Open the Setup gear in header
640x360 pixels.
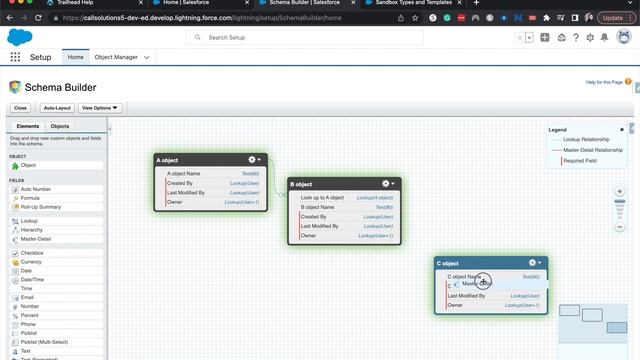point(590,38)
